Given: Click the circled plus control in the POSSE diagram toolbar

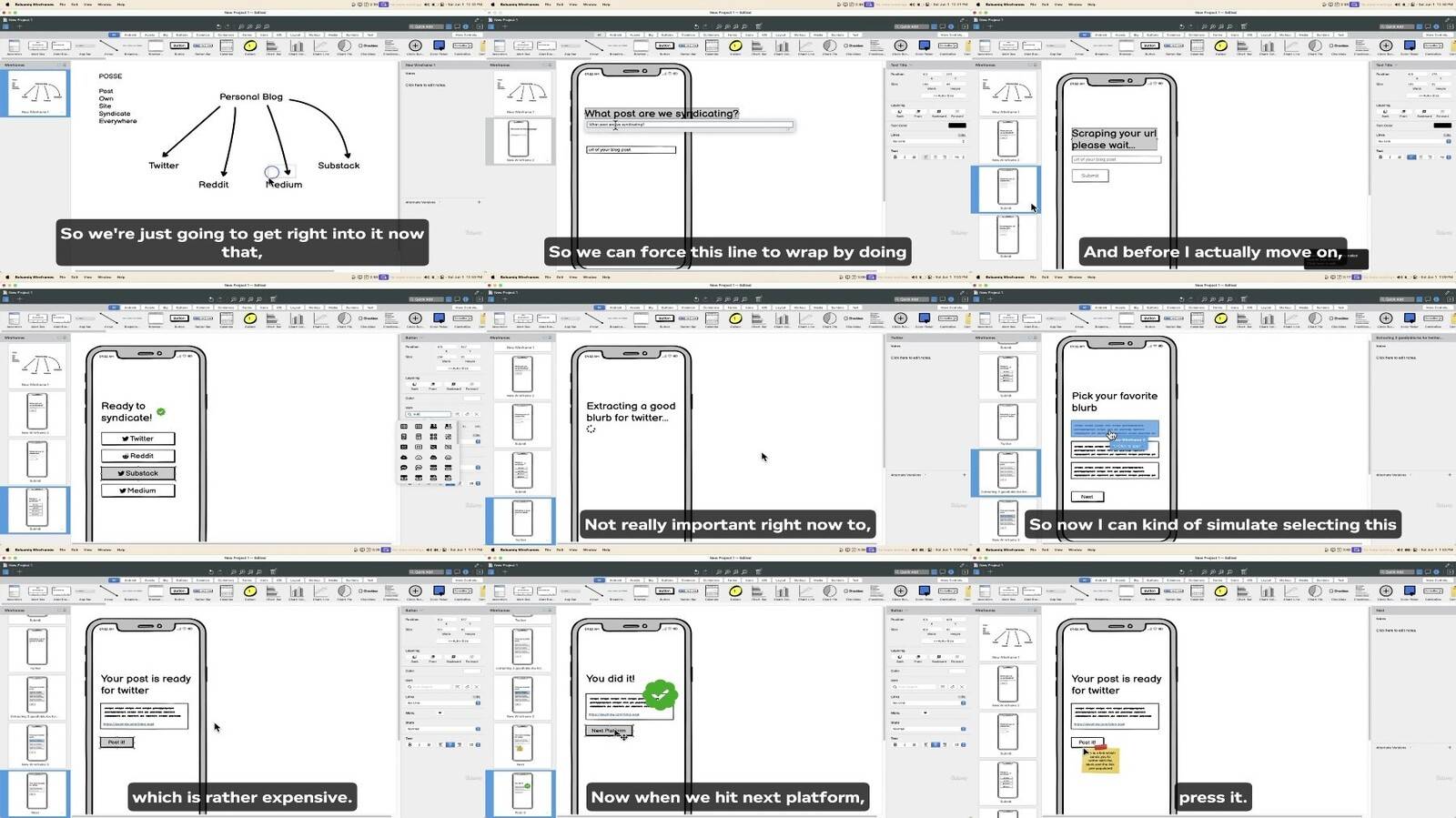Looking at the screenshot, I should tap(415, 45).
